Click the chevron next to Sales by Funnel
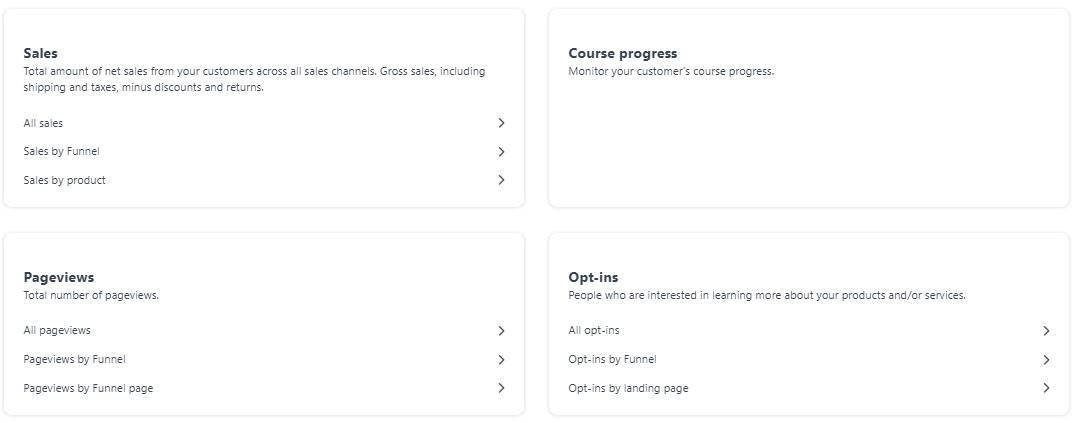 (501, 152)
